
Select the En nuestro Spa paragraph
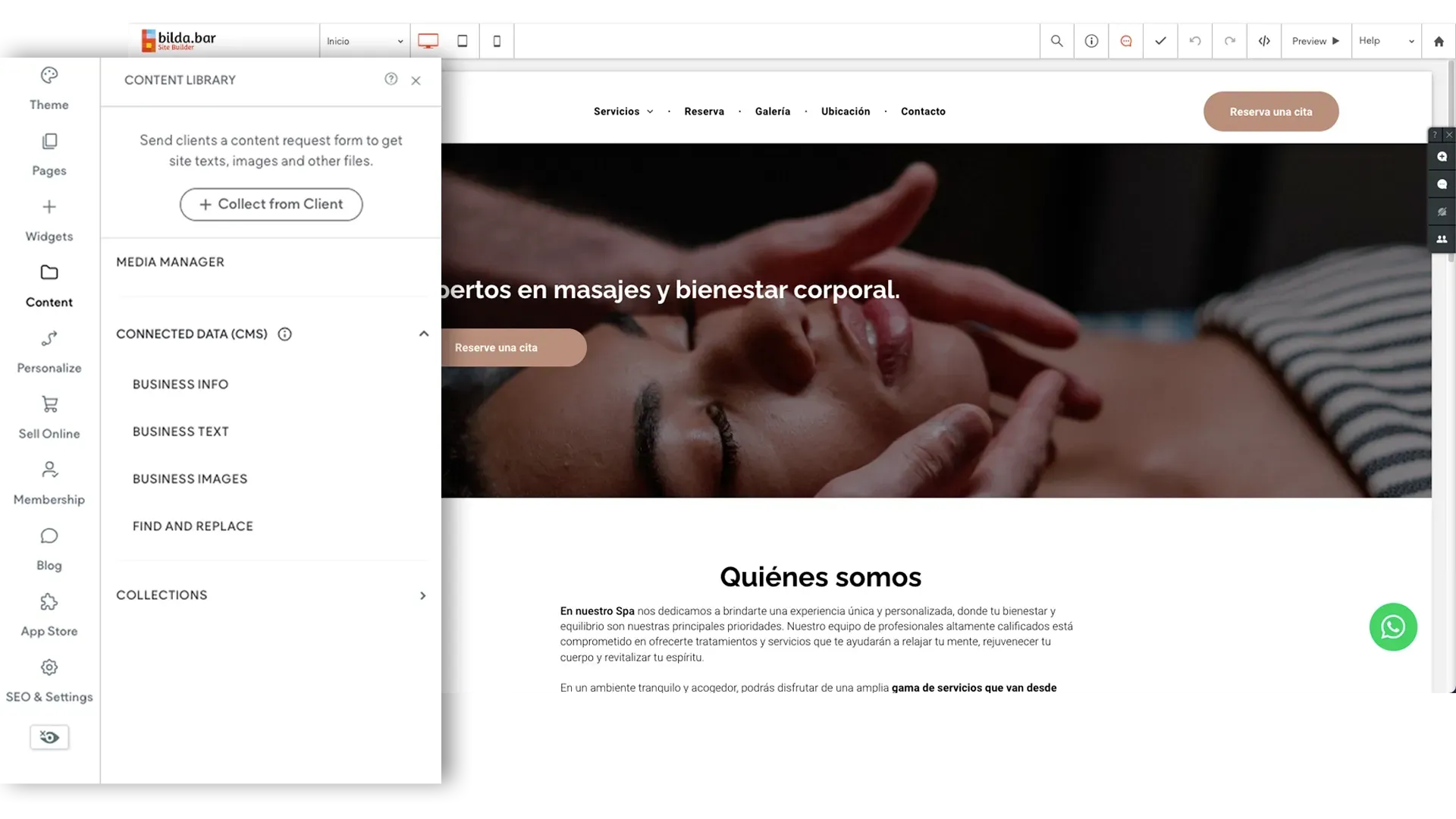coord(817,634)
